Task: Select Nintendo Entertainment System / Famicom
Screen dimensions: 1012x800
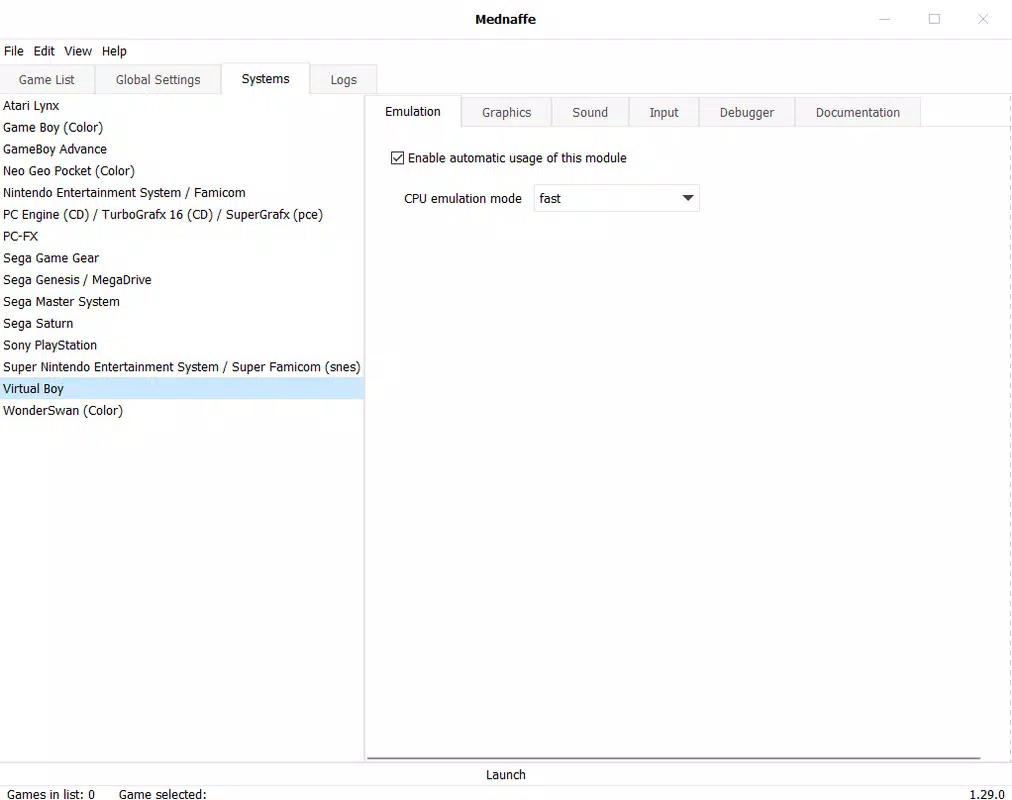Action: [x=182, y=192]
